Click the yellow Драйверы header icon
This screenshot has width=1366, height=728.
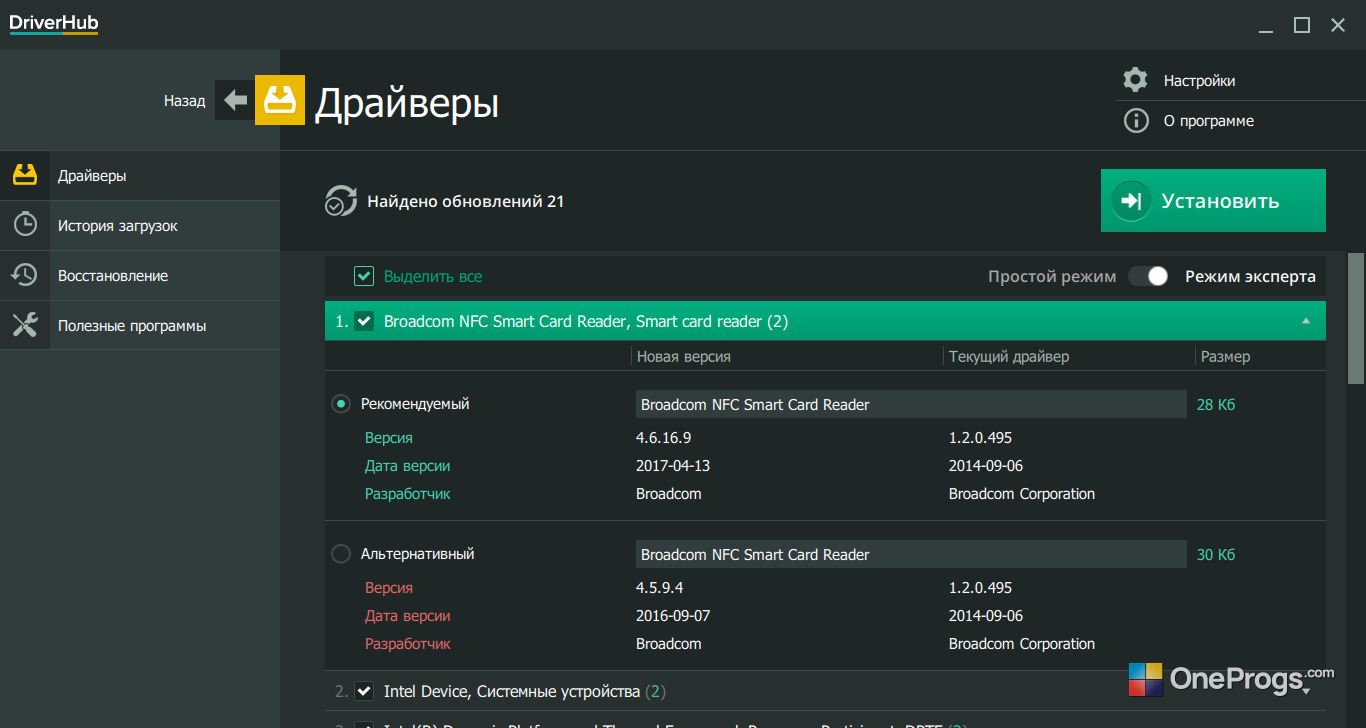point(280,100)
